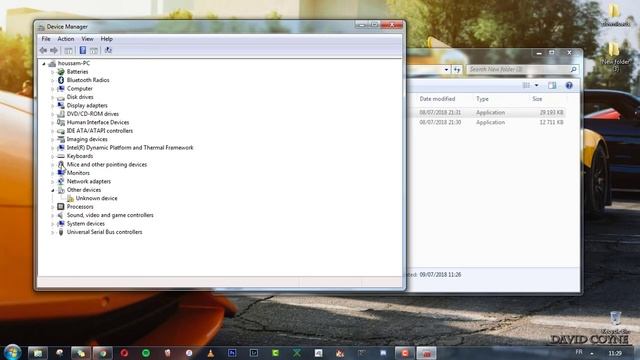Click the Unknown device warning icon
640x360 pixels.
[x=70, y=198]
